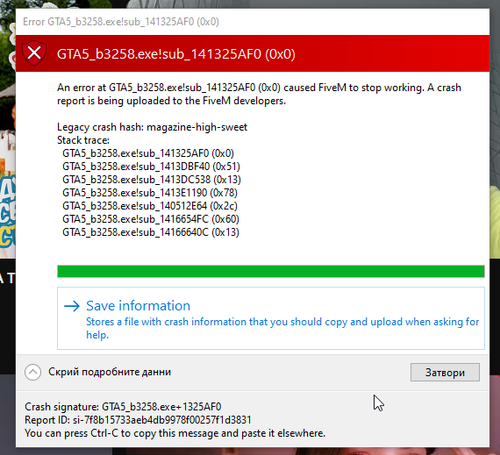Click the red error shield icon

34,53
